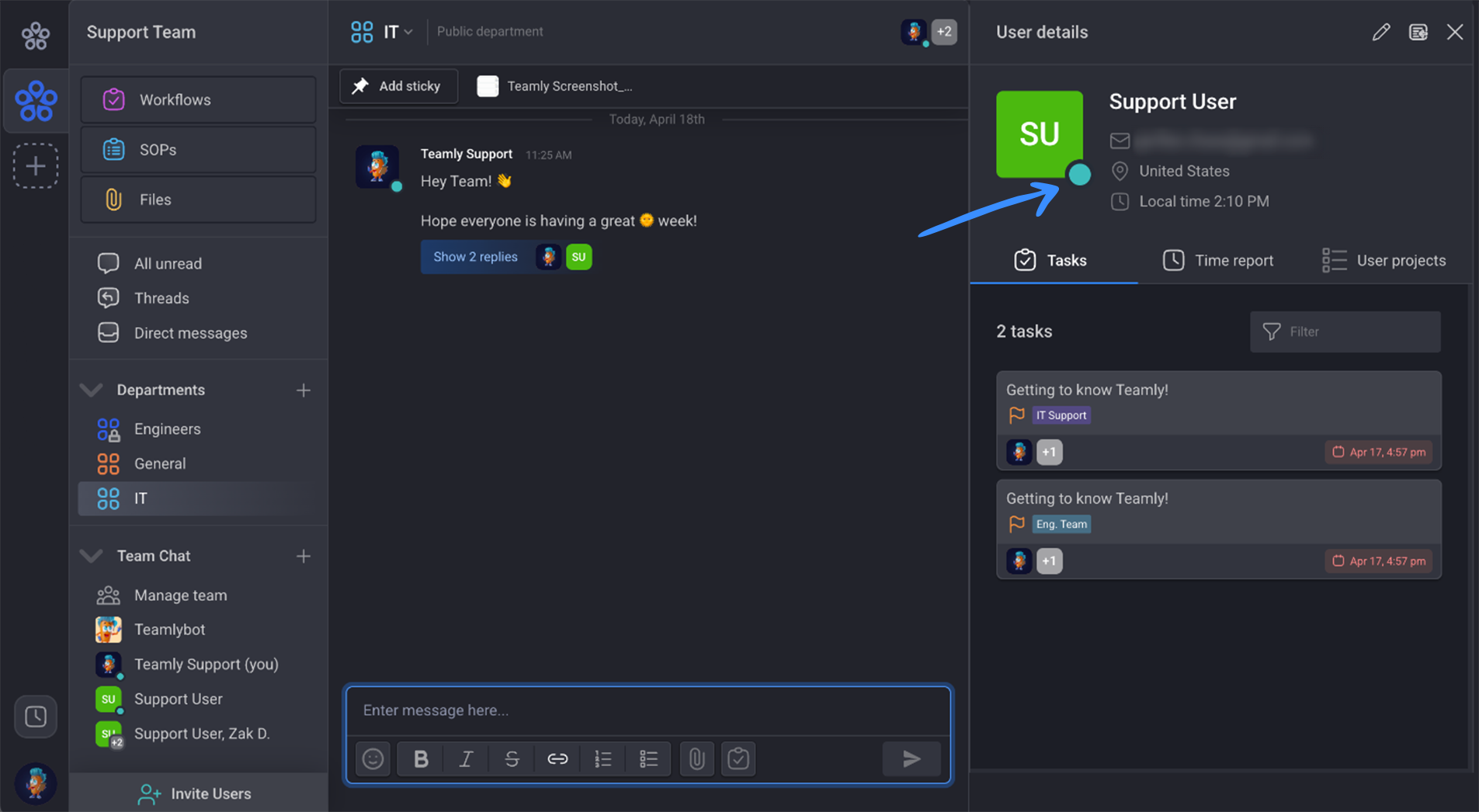Open Threads view

point(161,298)
